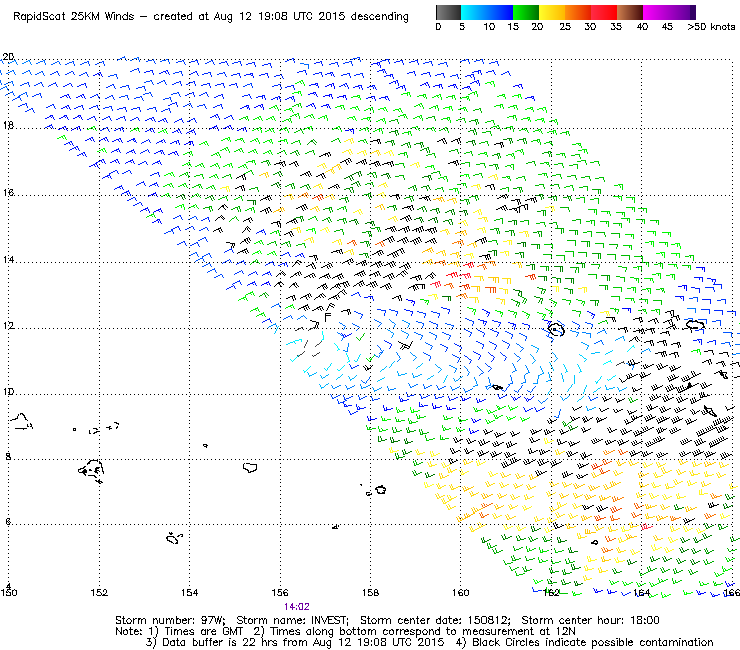The height and width of the screenshot is (650, 740).
Task: Click latitude label 8 on left axis
Action: [x=8, y=457]
